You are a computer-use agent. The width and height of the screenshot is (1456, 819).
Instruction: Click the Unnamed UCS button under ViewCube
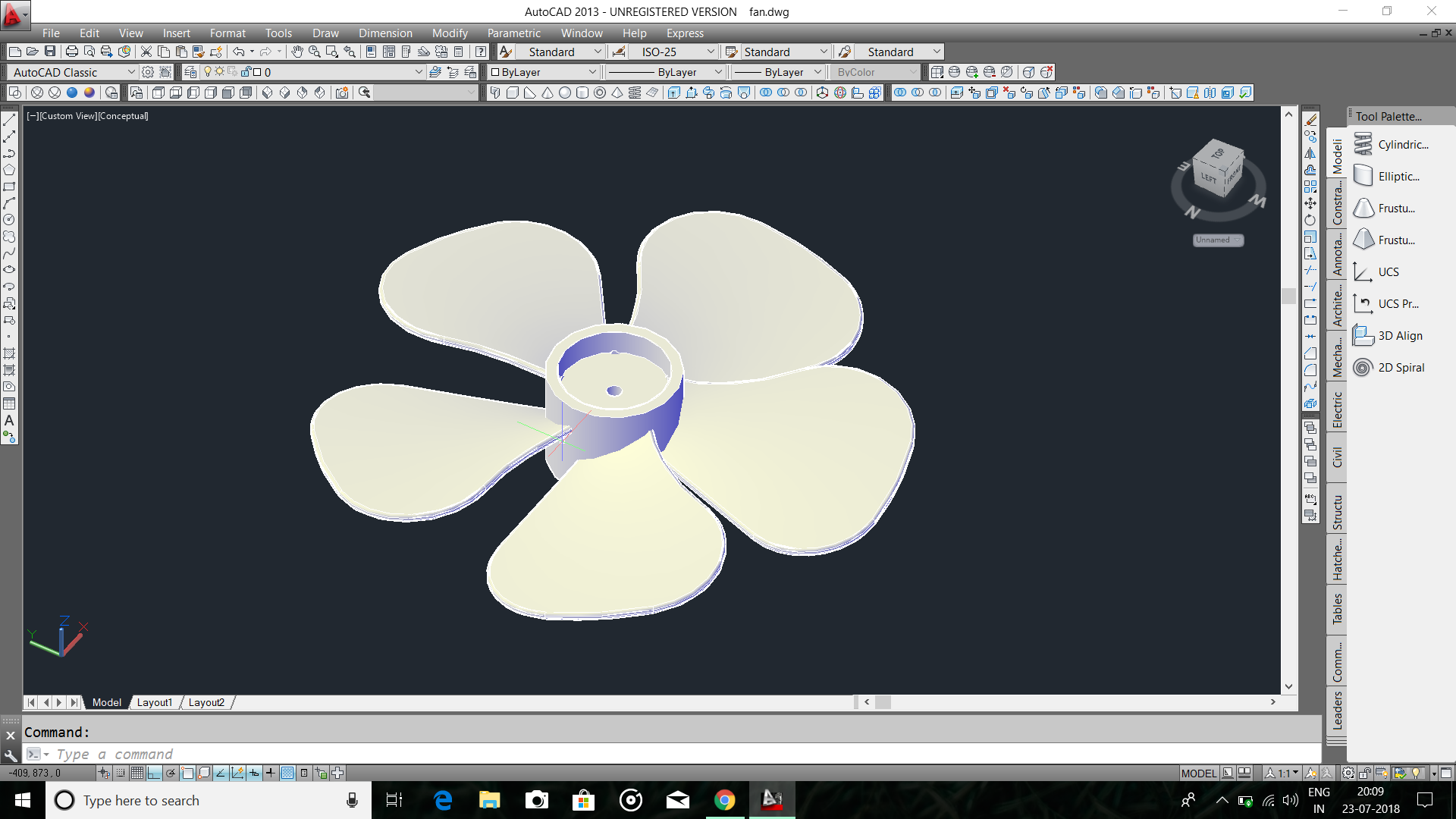click(x=1217, y=240)
